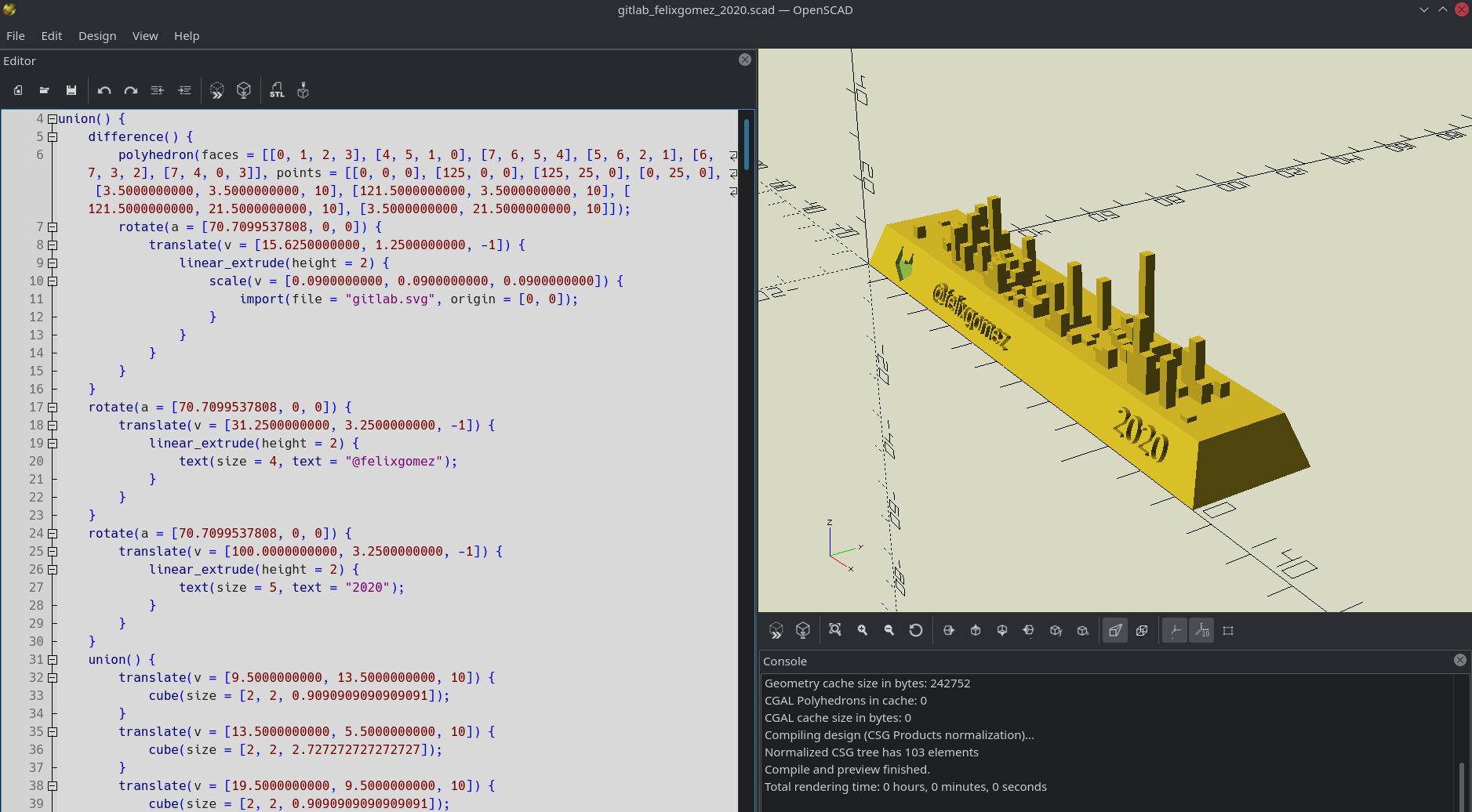Toggle Show Scale Markers button
Screen dimensions: 1472x812
[x=1201, y=630]
